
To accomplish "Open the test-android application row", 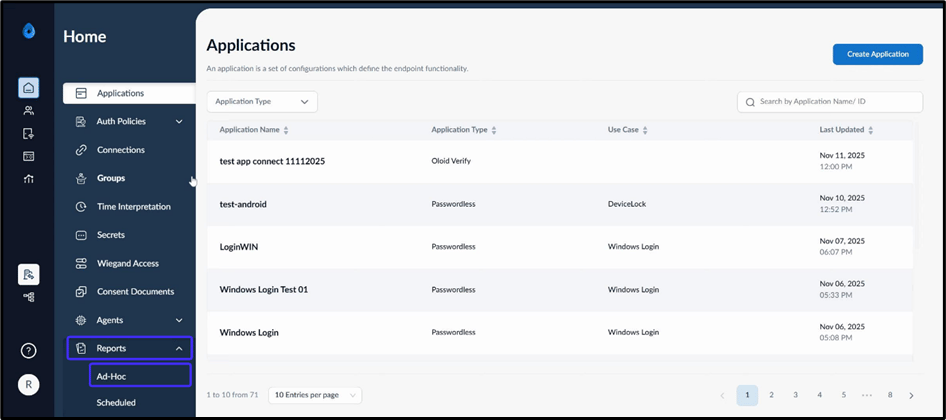I will (x=560, y=205).
